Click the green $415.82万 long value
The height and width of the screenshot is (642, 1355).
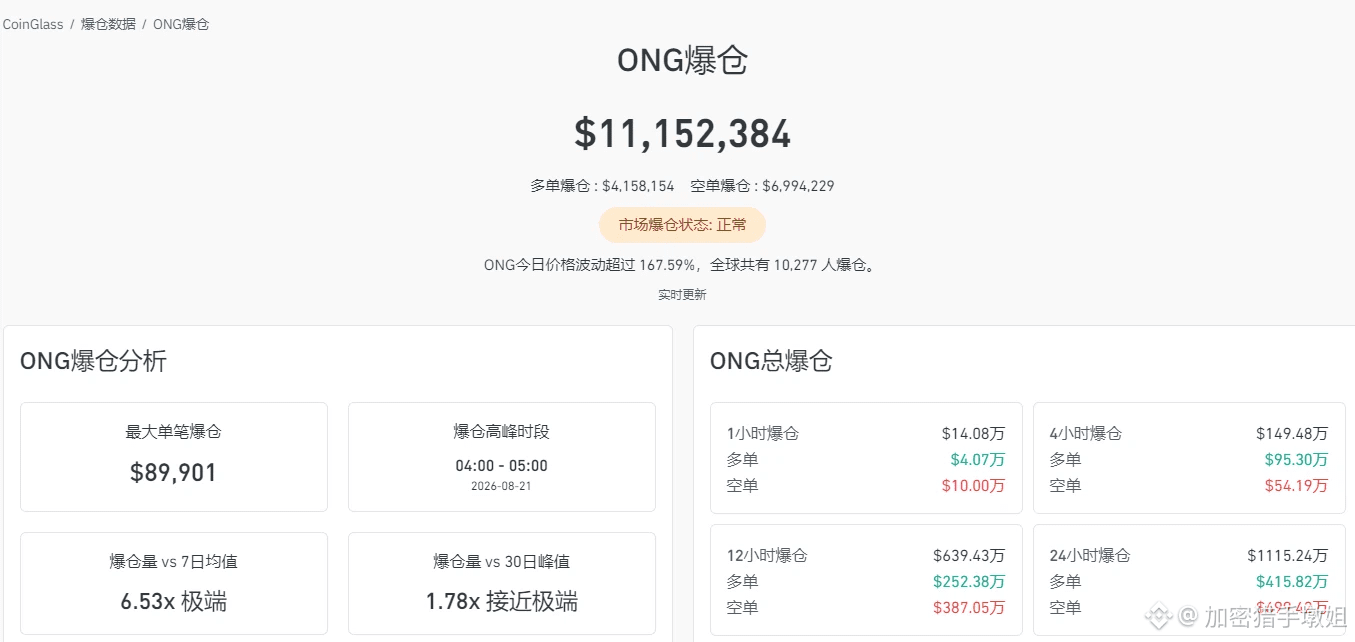point(1292,582)
